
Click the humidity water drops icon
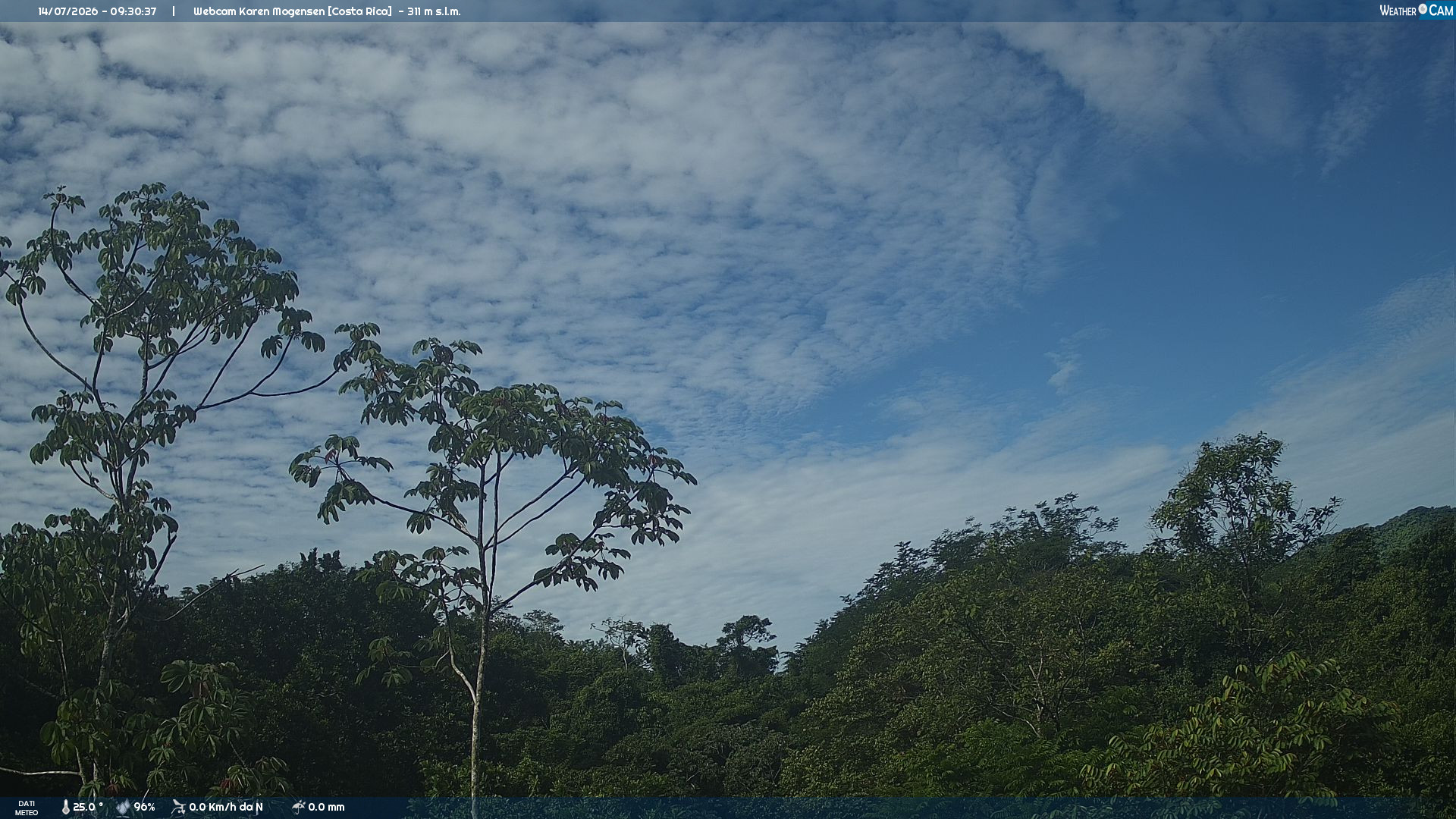coord(123,807)
